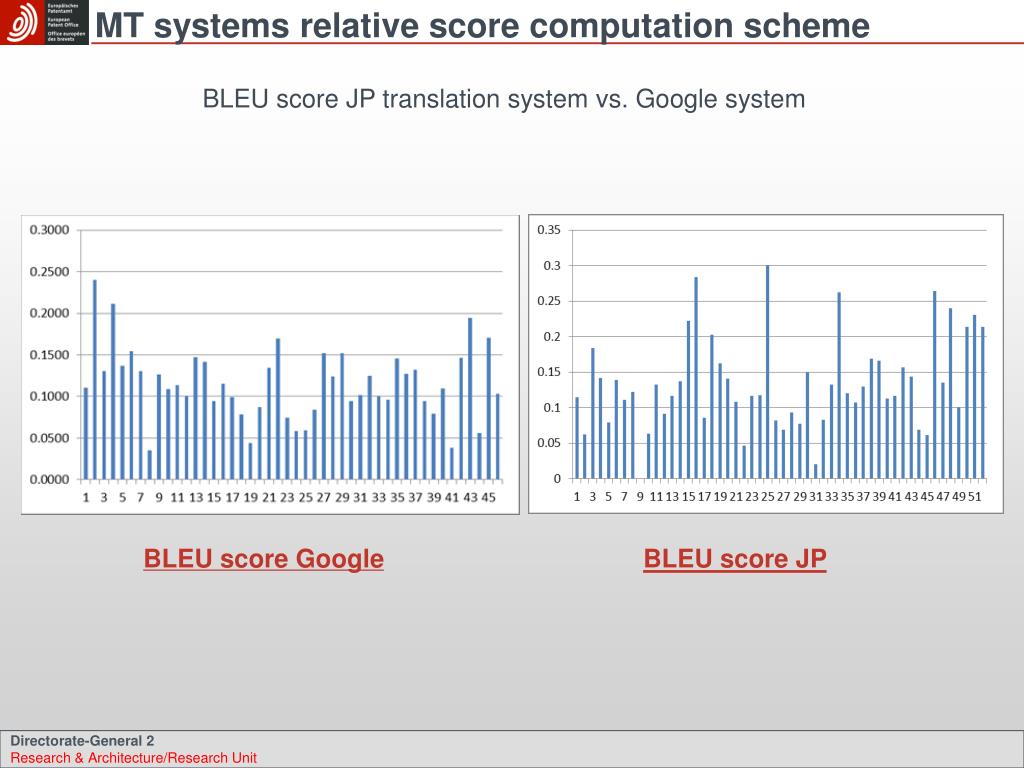Select the Directorate-General 2 footer text
The image size is (1024, 768).
pyautogui.click(x=82, y=741)
